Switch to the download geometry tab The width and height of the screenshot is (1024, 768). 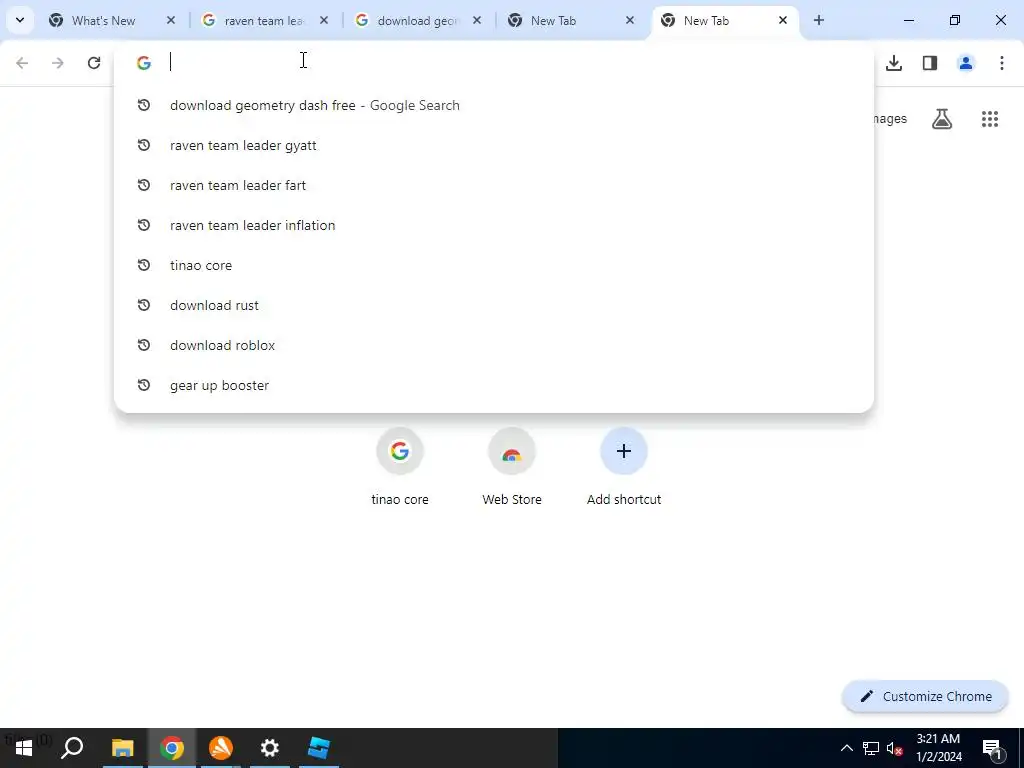click(417, 21)
